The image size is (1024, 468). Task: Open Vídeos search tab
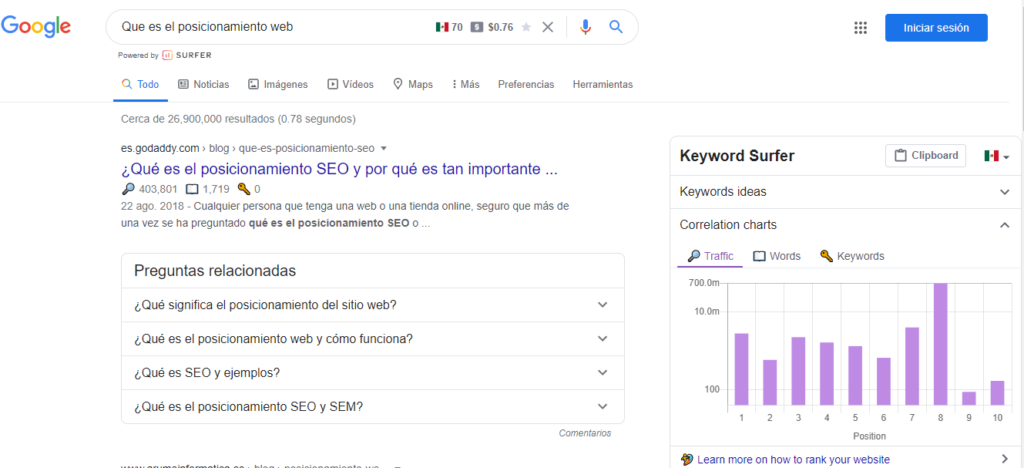click(351, 84)
